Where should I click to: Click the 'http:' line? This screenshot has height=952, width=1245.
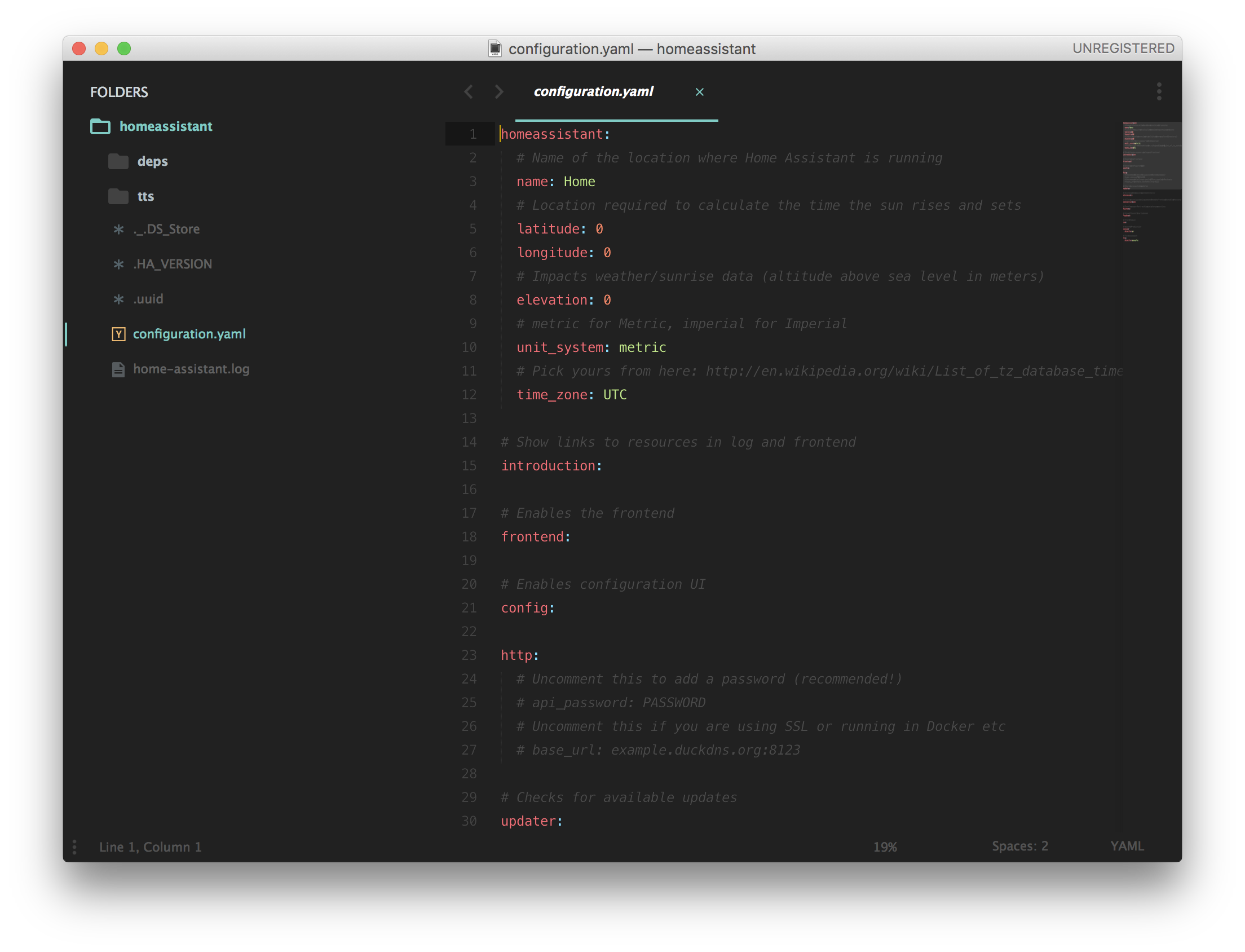[x=520, y=656]
